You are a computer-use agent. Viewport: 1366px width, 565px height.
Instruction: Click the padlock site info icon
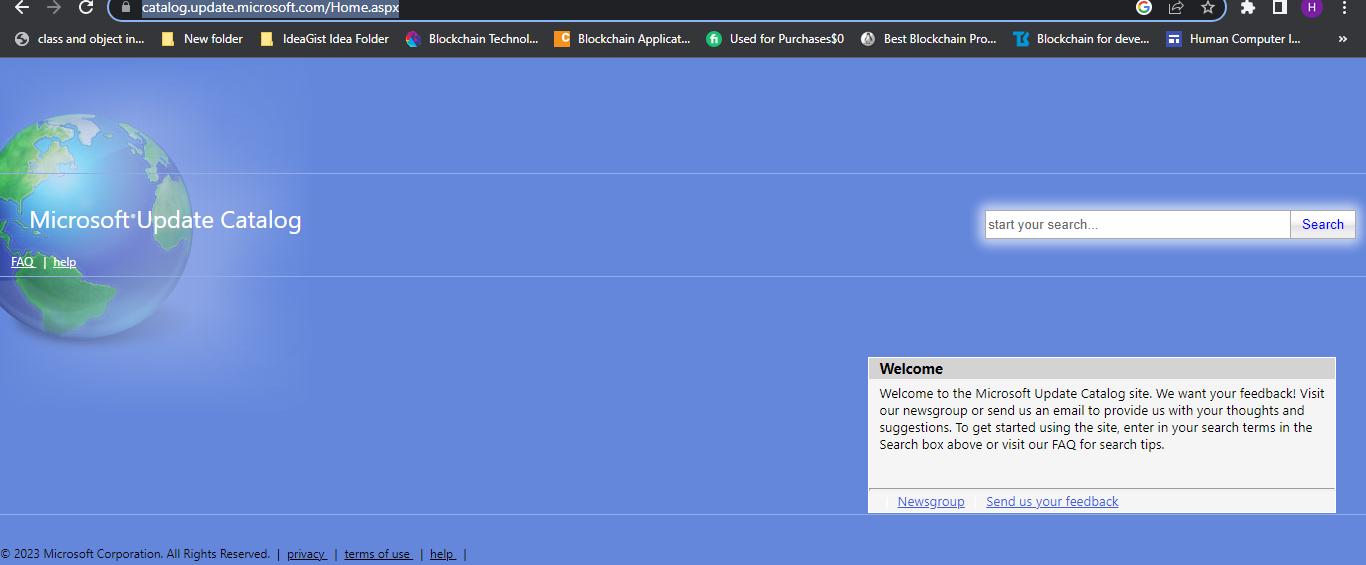tap(125, 8)
